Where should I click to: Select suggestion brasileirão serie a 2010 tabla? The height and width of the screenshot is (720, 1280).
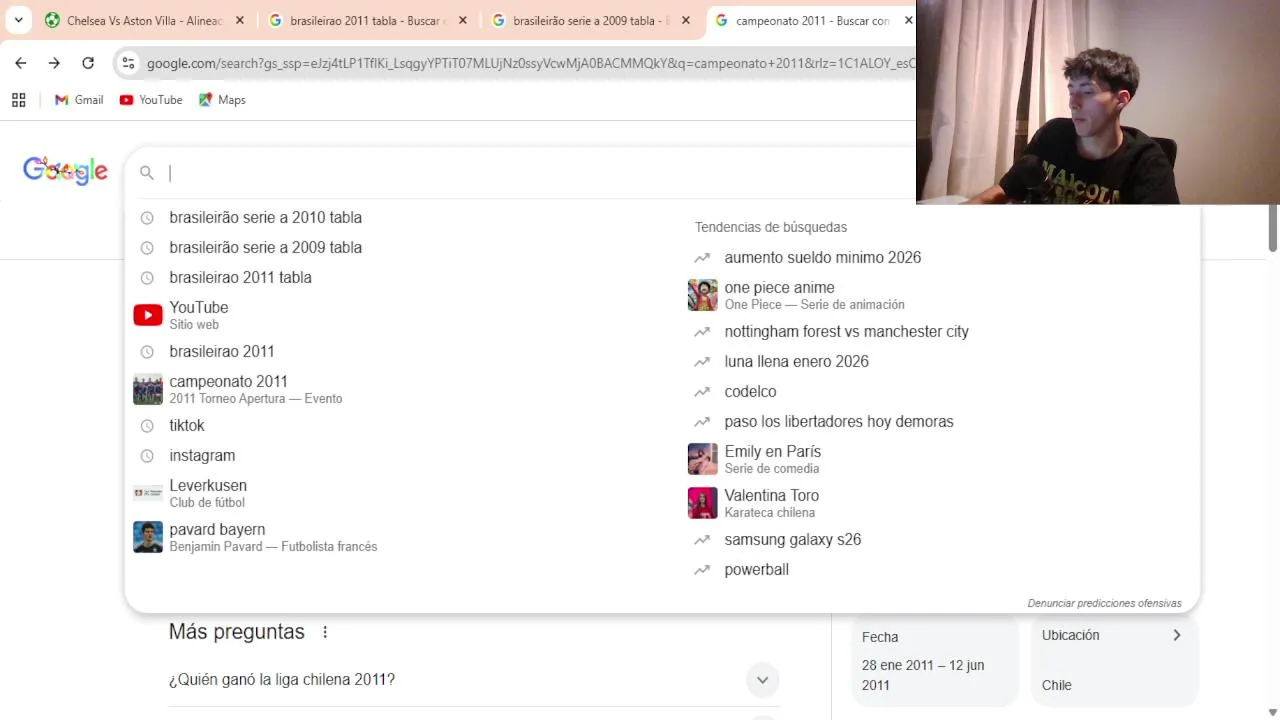point(265,217)
